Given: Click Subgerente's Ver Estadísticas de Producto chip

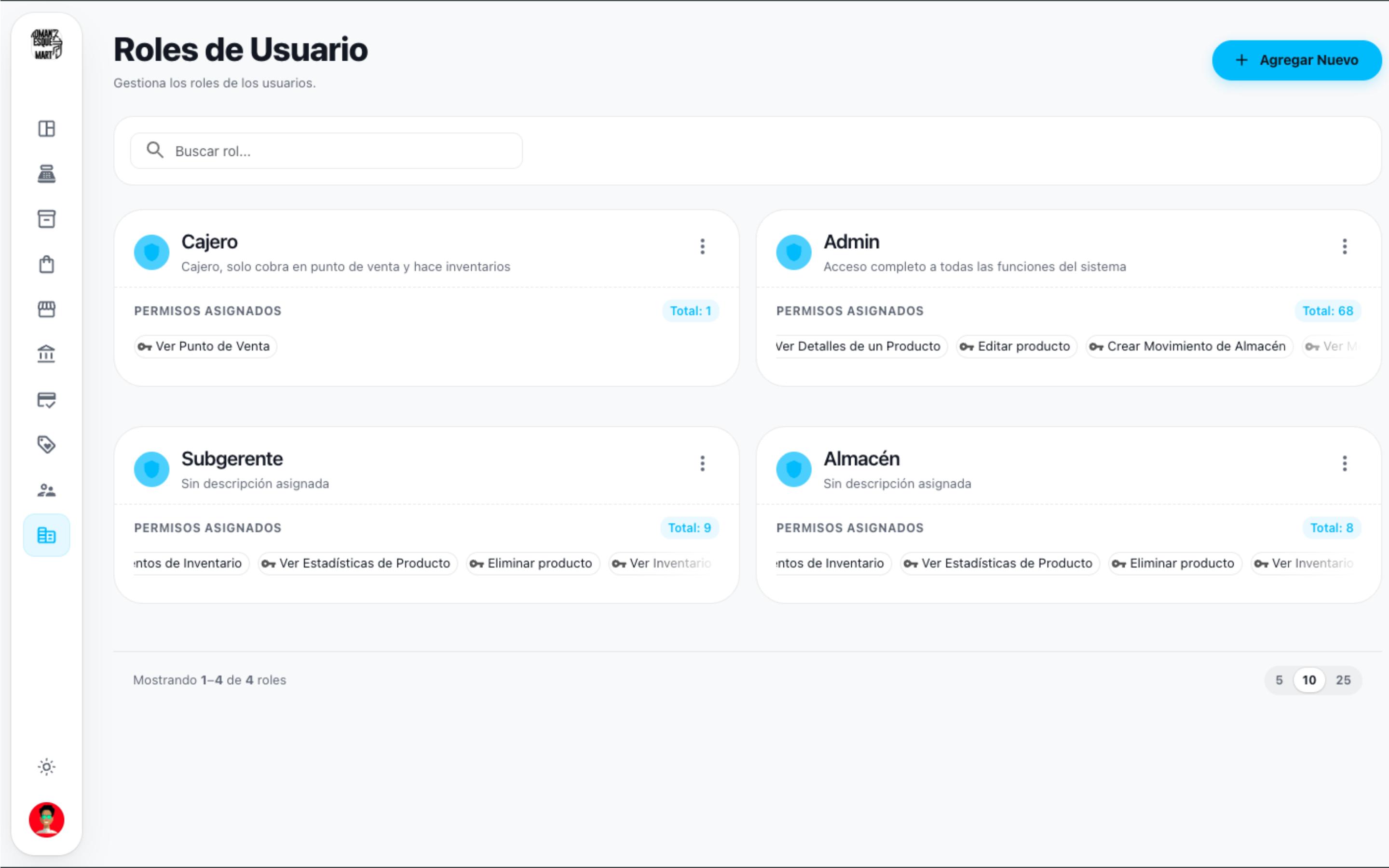Looking at the screenshot, I should coord(357,563).
